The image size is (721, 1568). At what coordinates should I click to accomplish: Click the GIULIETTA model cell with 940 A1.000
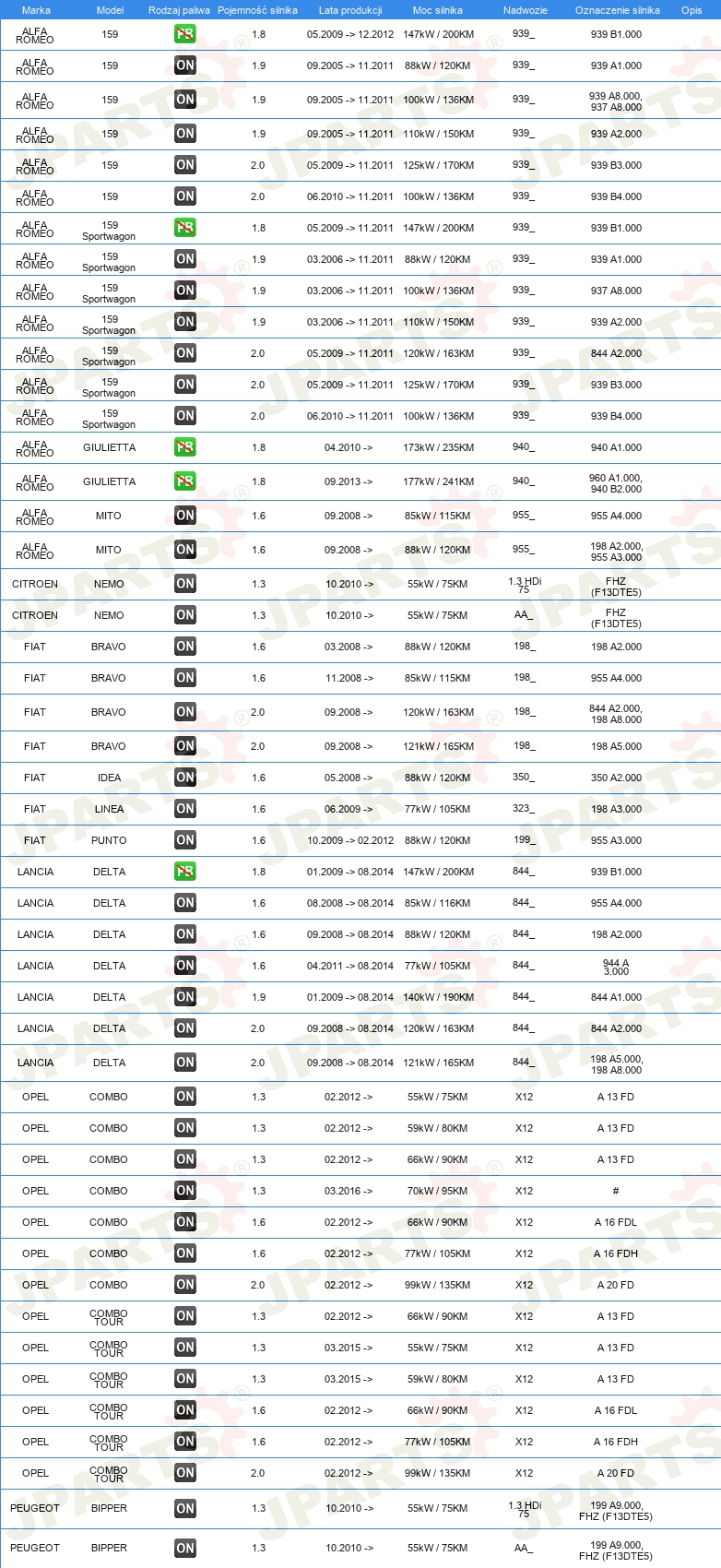(x=109, y=447)
